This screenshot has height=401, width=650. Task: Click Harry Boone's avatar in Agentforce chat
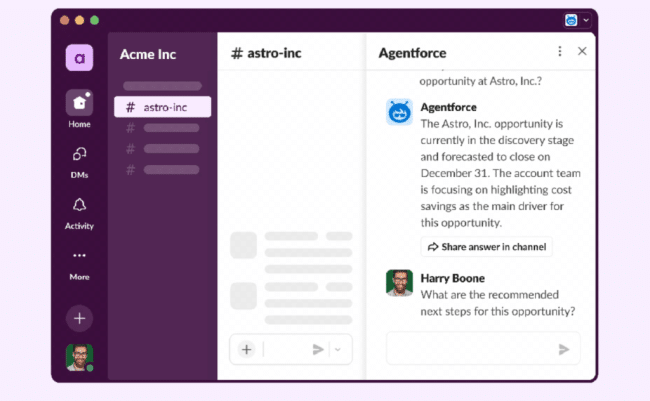pos(399,283)
